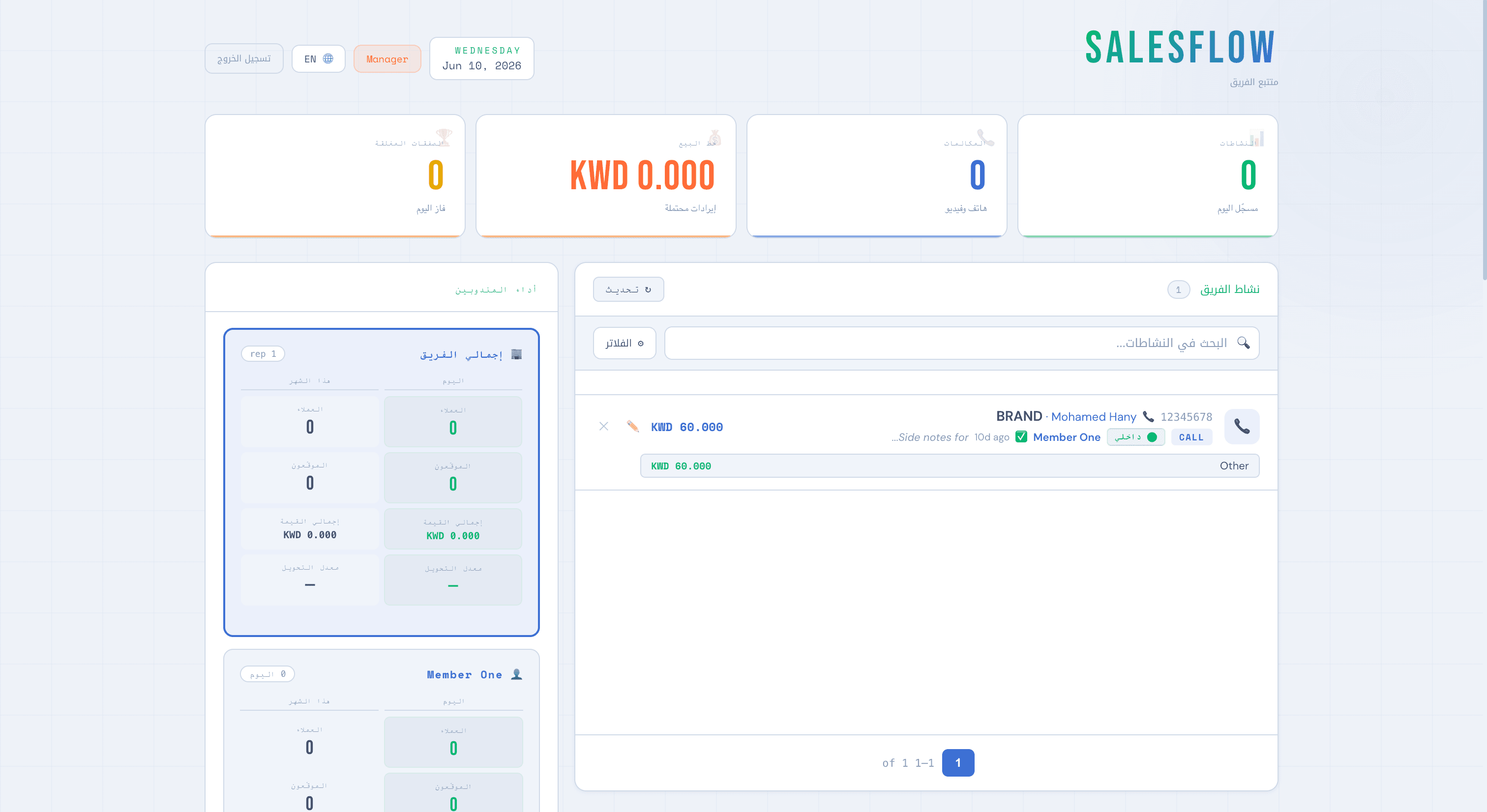Click the team total building icon
This screenshot has width=1487, height=812.
(517, 354)
